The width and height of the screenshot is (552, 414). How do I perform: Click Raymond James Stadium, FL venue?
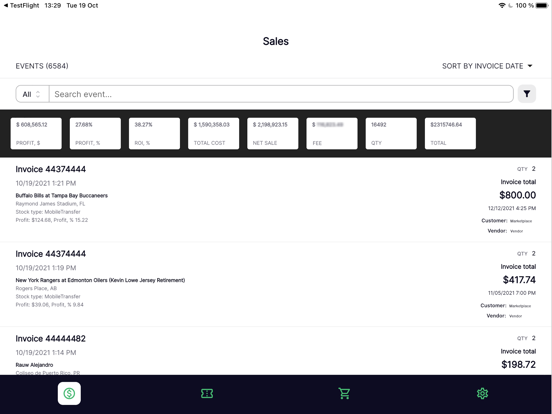50,204
